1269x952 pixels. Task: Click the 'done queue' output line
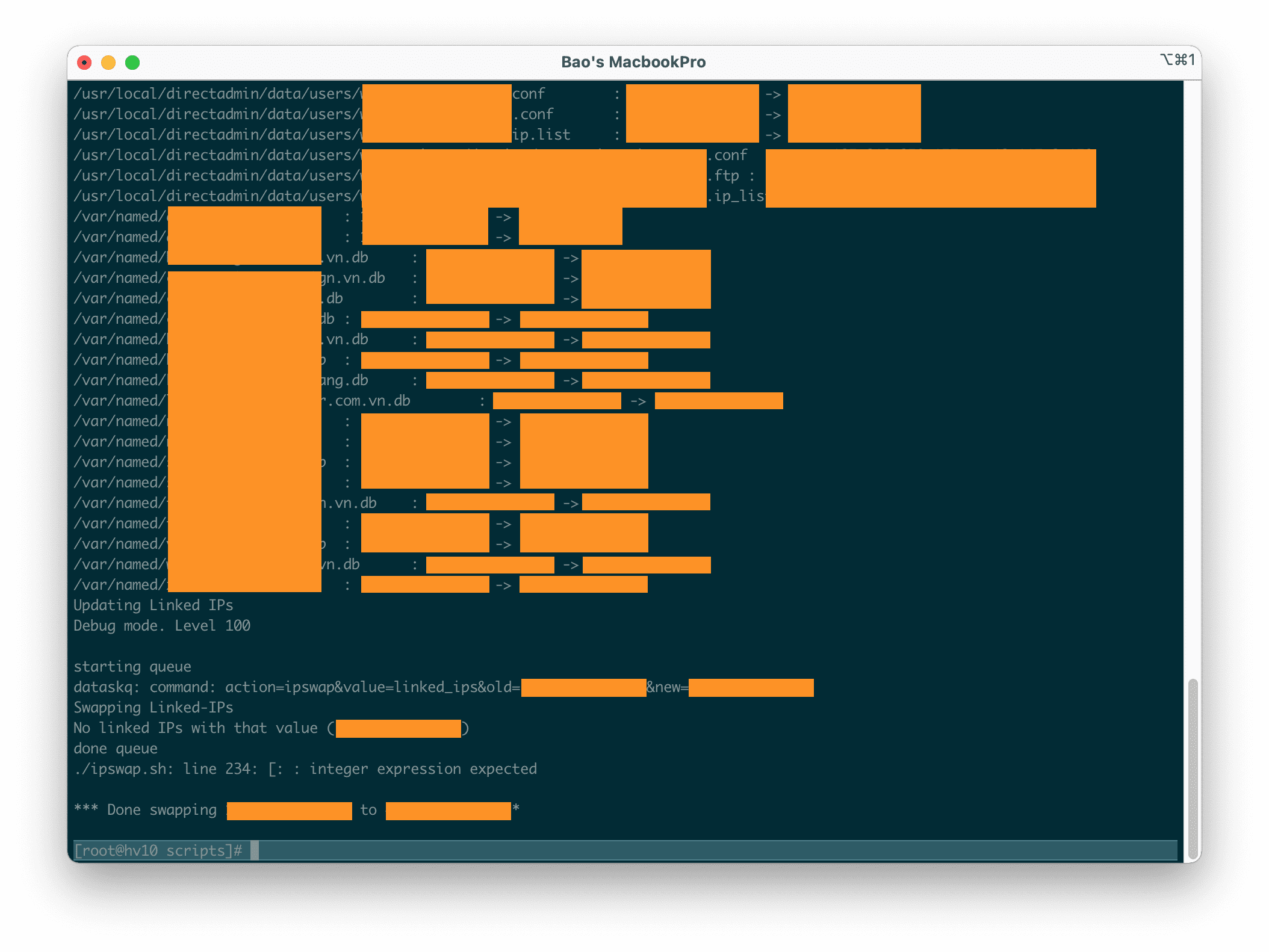[116, 749]
